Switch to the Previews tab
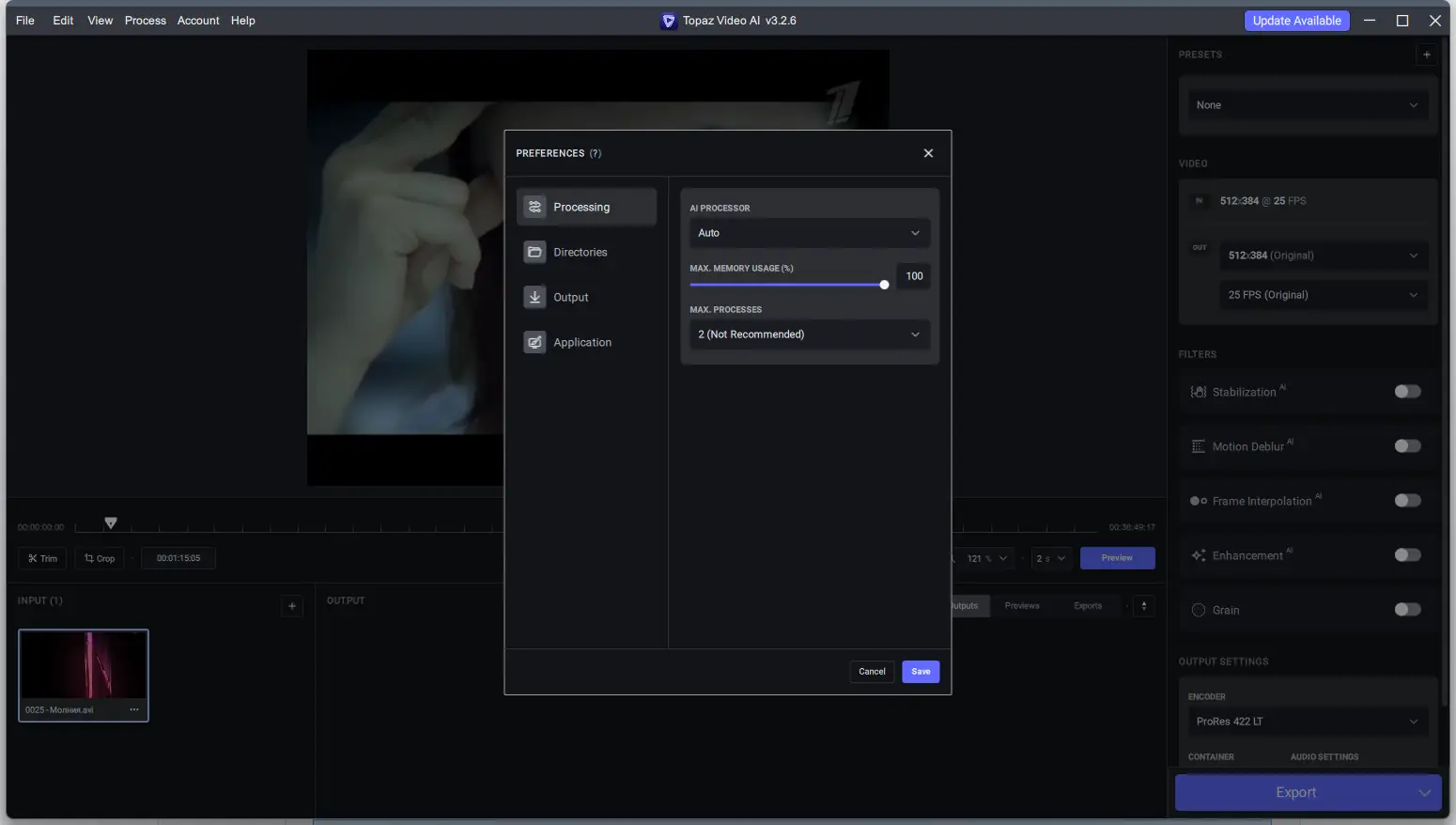1456x825 pixels. click(1022, 606)
